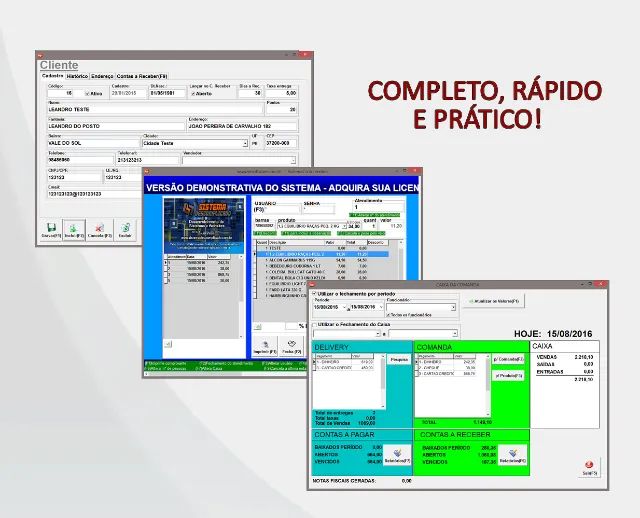Toggle the Ativo checkbox in Cliente form

tap(87, 93)
